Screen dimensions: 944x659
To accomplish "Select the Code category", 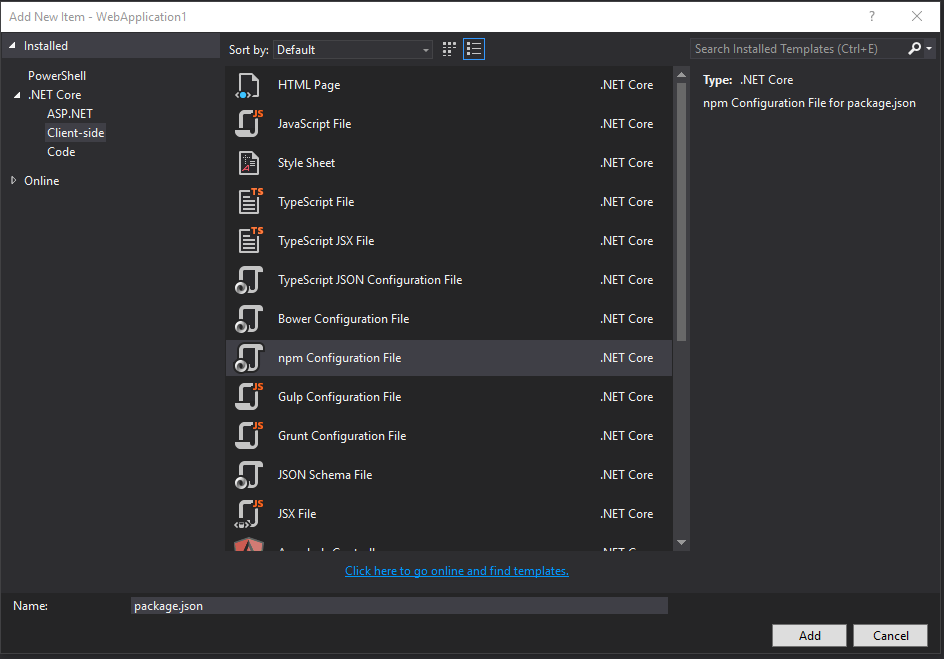I will coord(61,152).
